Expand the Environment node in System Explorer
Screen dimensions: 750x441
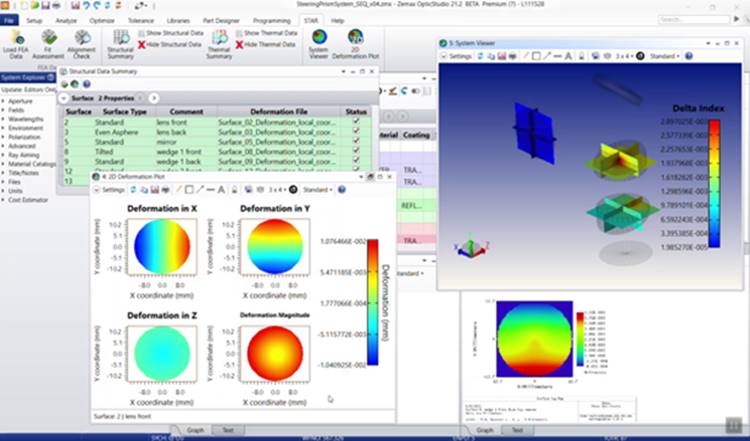click(x=3, y=128)
